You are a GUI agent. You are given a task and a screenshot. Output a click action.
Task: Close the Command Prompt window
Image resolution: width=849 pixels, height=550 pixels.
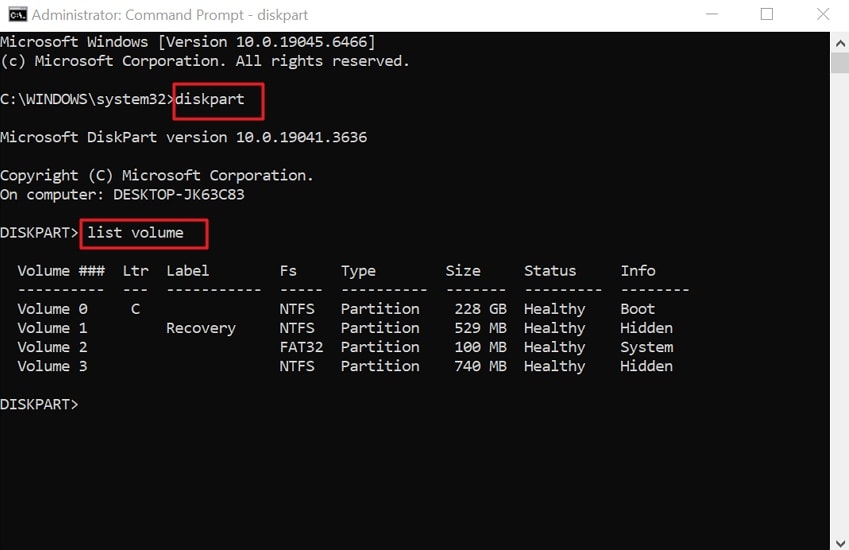[821, 15]
